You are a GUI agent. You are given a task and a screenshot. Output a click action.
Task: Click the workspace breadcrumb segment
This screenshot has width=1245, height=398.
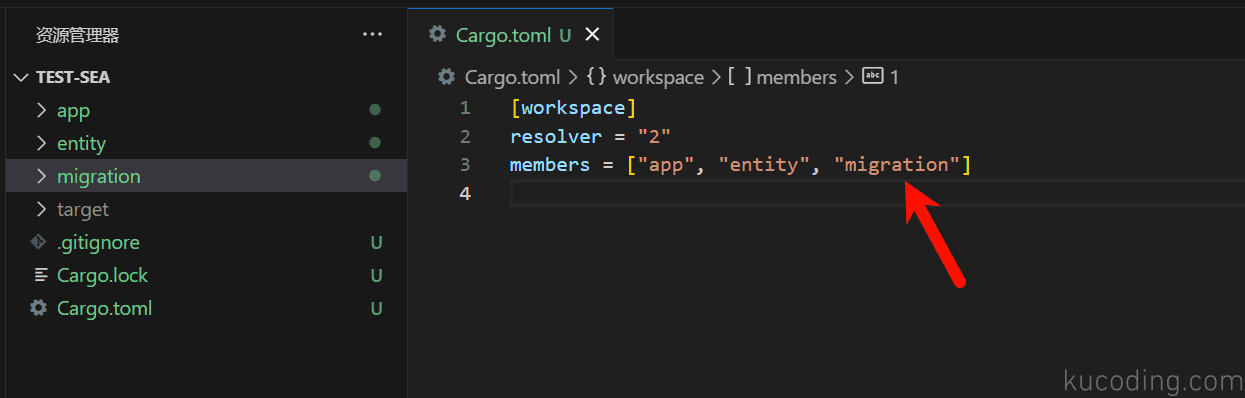point(658,77)
